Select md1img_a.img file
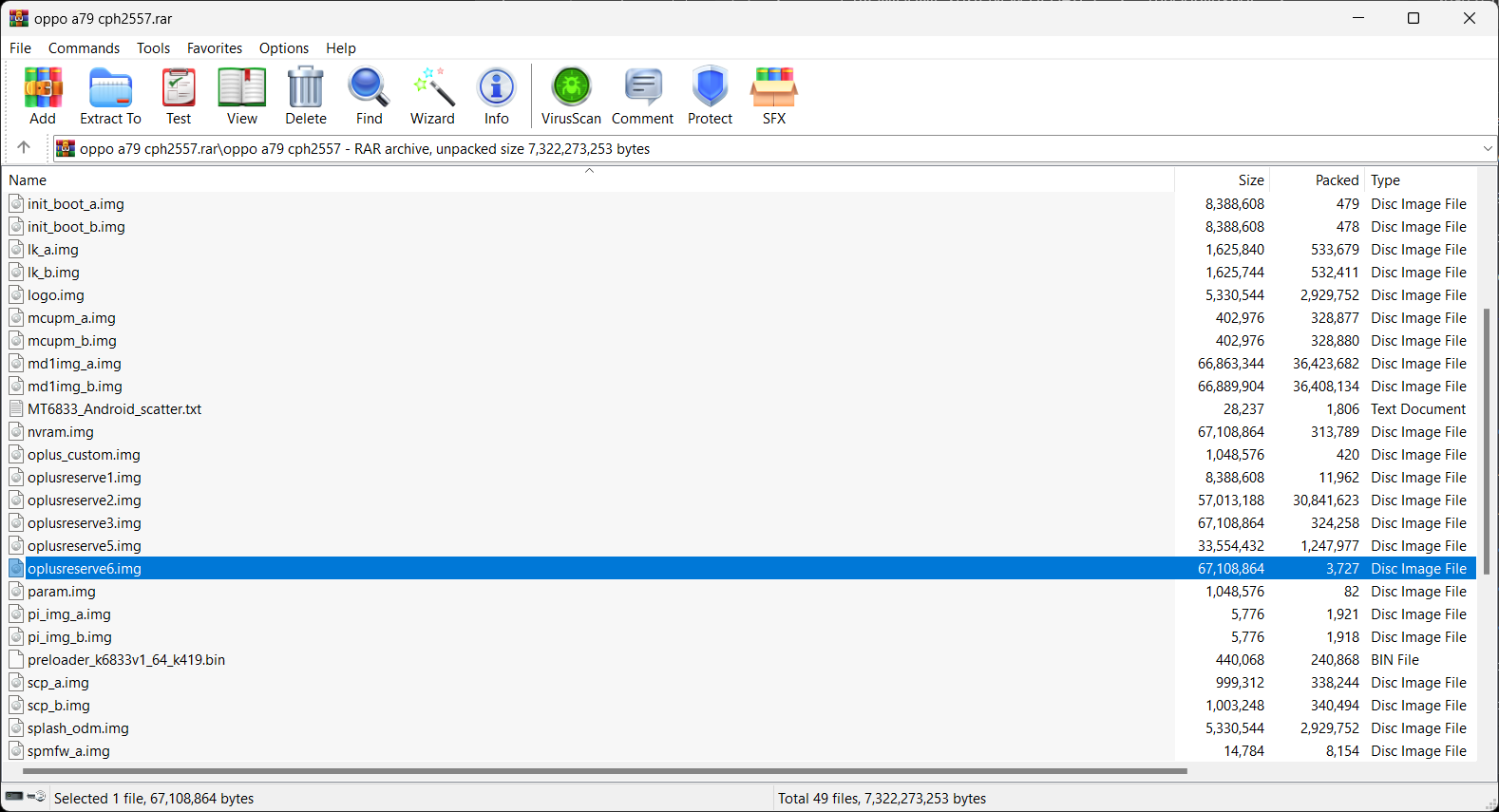Viewport: 1499px width, 812px height. 74,363
